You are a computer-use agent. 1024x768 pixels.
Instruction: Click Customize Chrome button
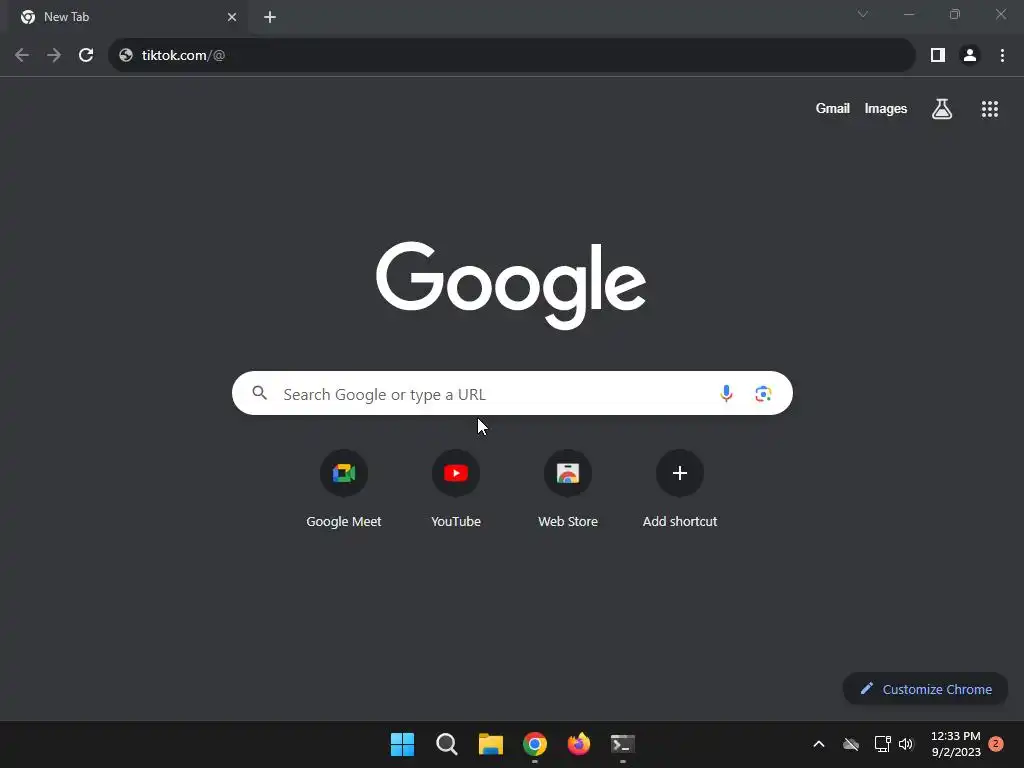tap(925, 689)
